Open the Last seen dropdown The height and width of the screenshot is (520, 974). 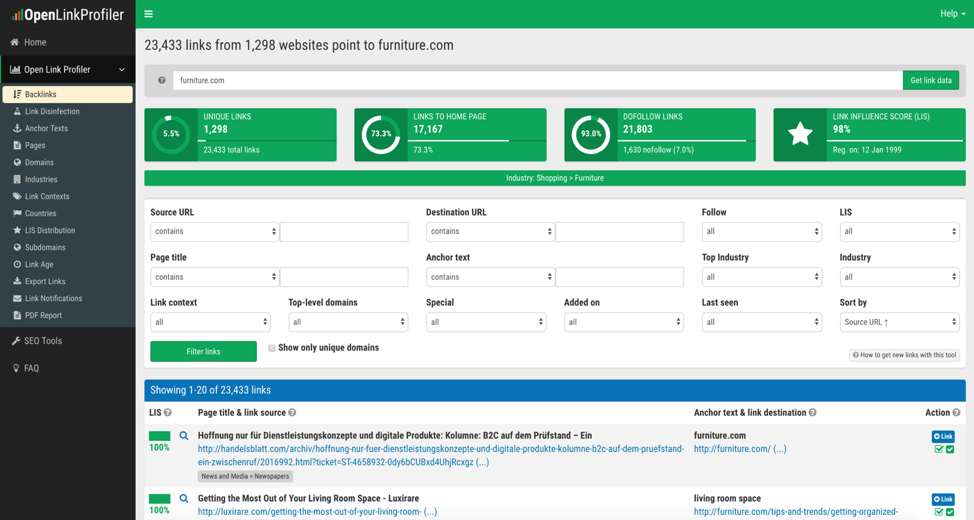pyautogui.click(x=762, y=322)
